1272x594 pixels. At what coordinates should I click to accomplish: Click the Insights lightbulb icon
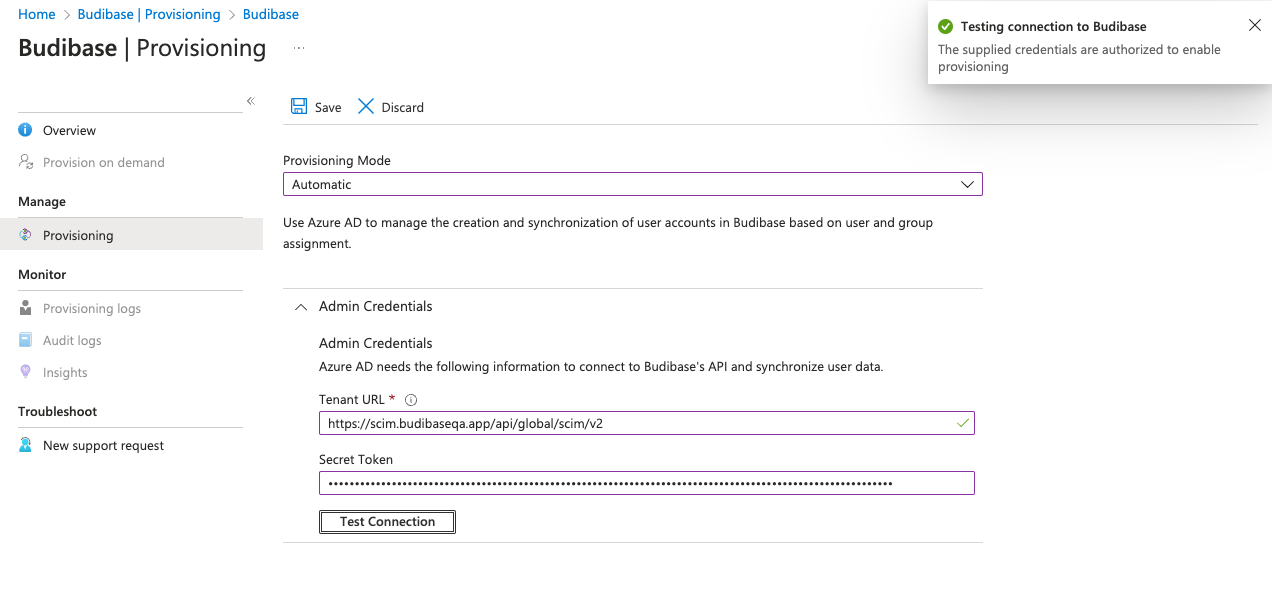[26, 372]
